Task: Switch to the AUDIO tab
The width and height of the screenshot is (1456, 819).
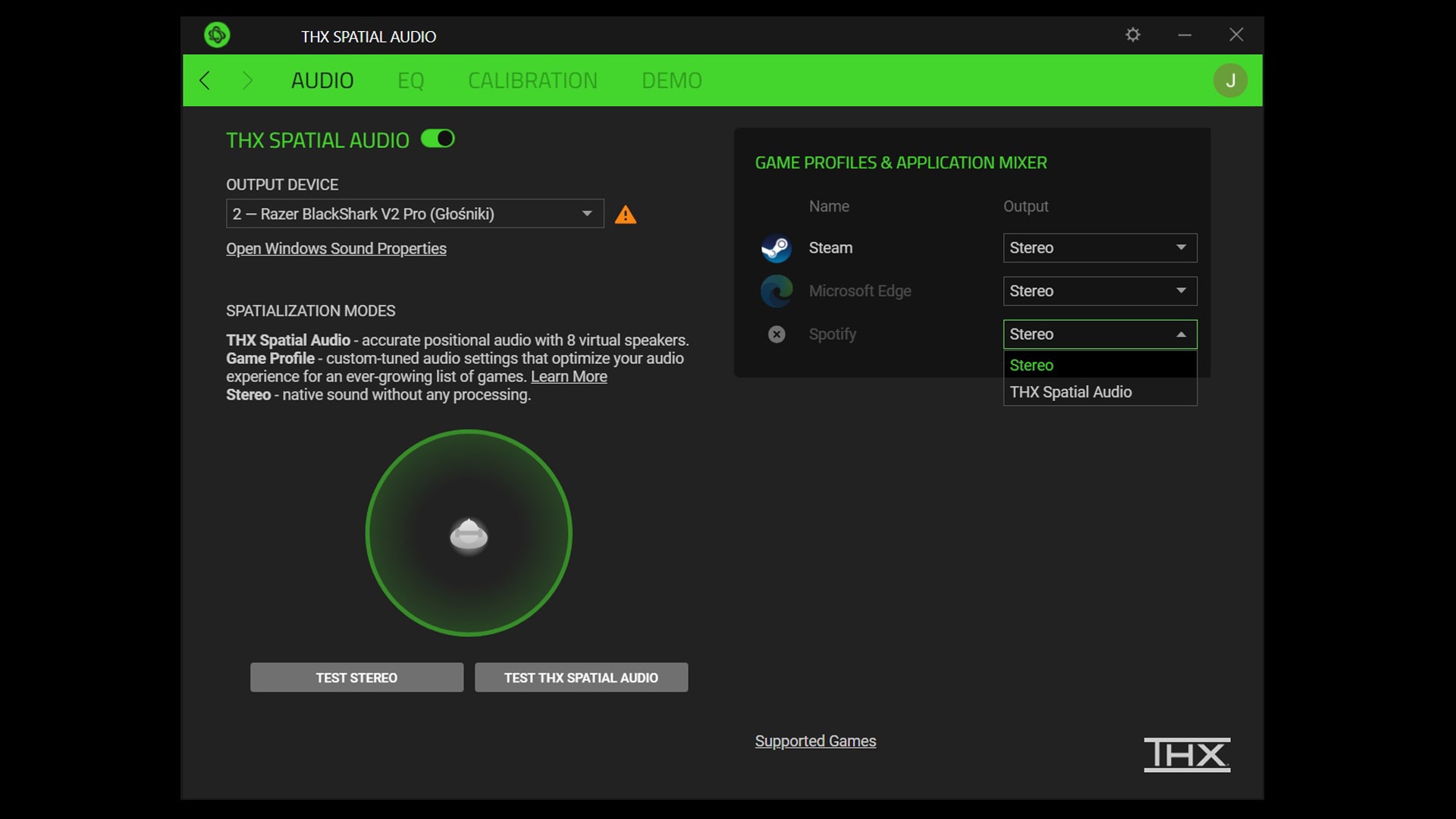Action: coord(322,80)
